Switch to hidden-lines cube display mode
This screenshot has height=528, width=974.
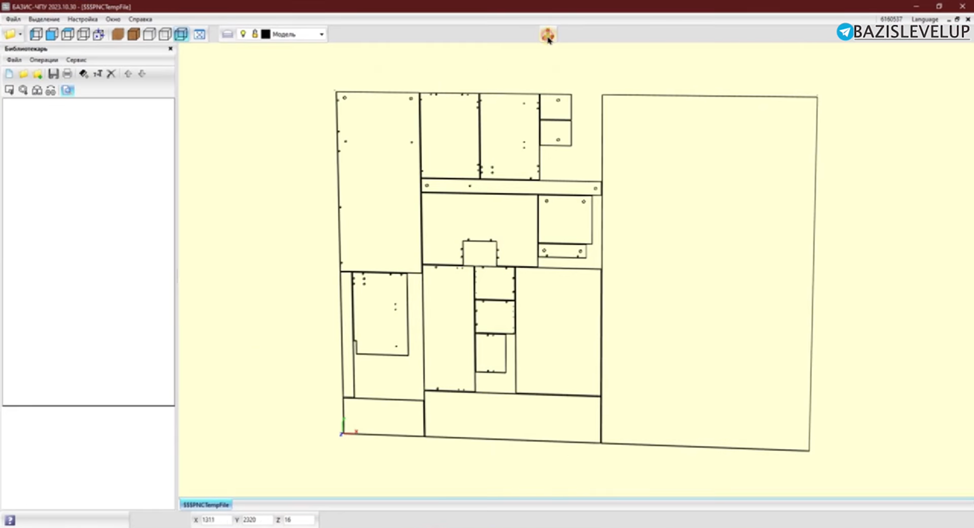(x=165, y=34)
